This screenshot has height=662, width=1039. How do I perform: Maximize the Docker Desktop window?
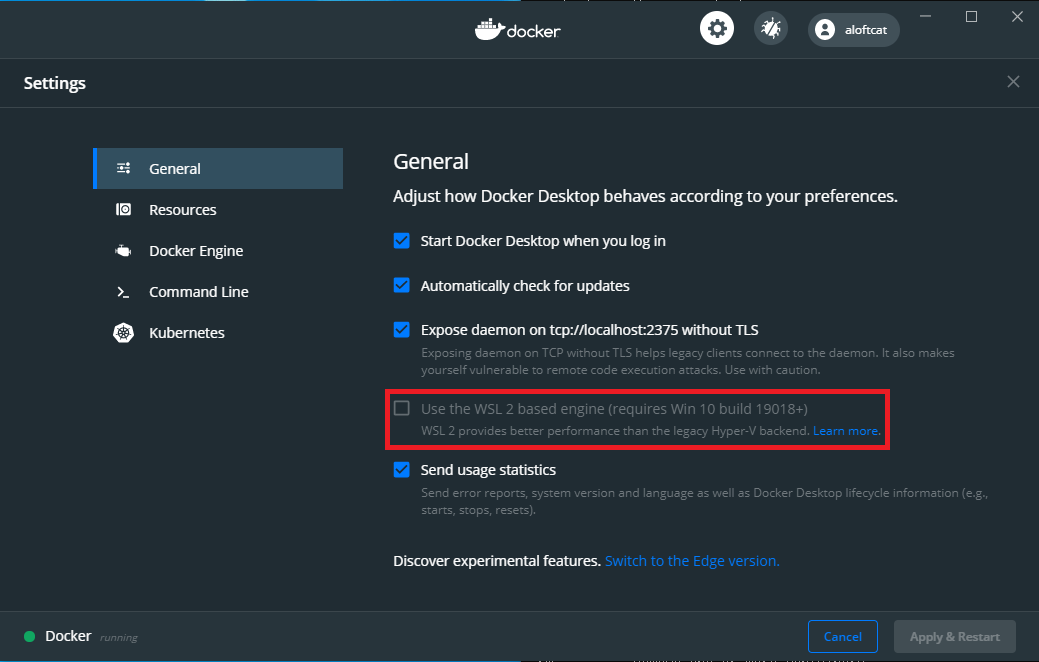pyautogui.click(x=971, y=17)
